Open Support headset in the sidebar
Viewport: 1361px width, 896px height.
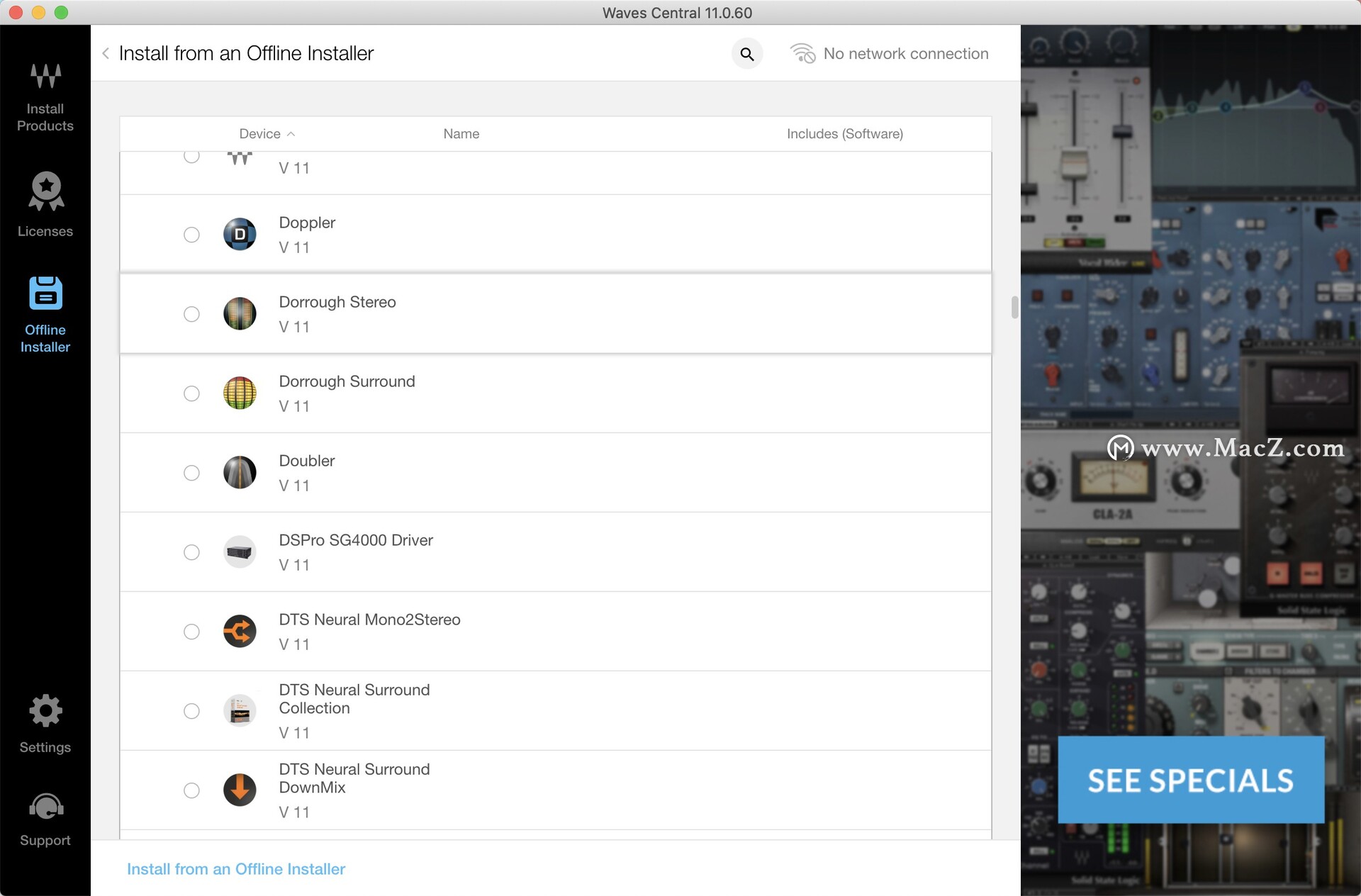(x=45, y=820)
